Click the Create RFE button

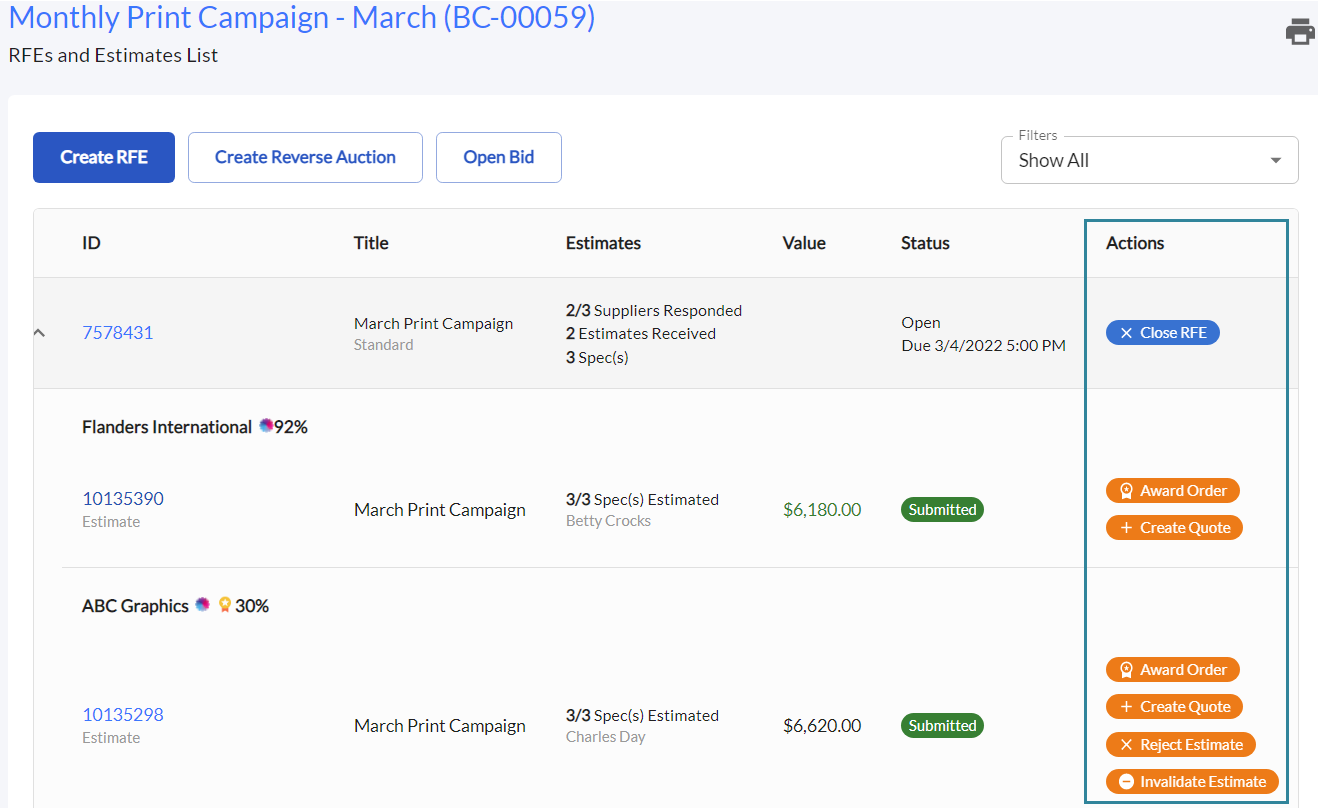(x=104, y=157)
